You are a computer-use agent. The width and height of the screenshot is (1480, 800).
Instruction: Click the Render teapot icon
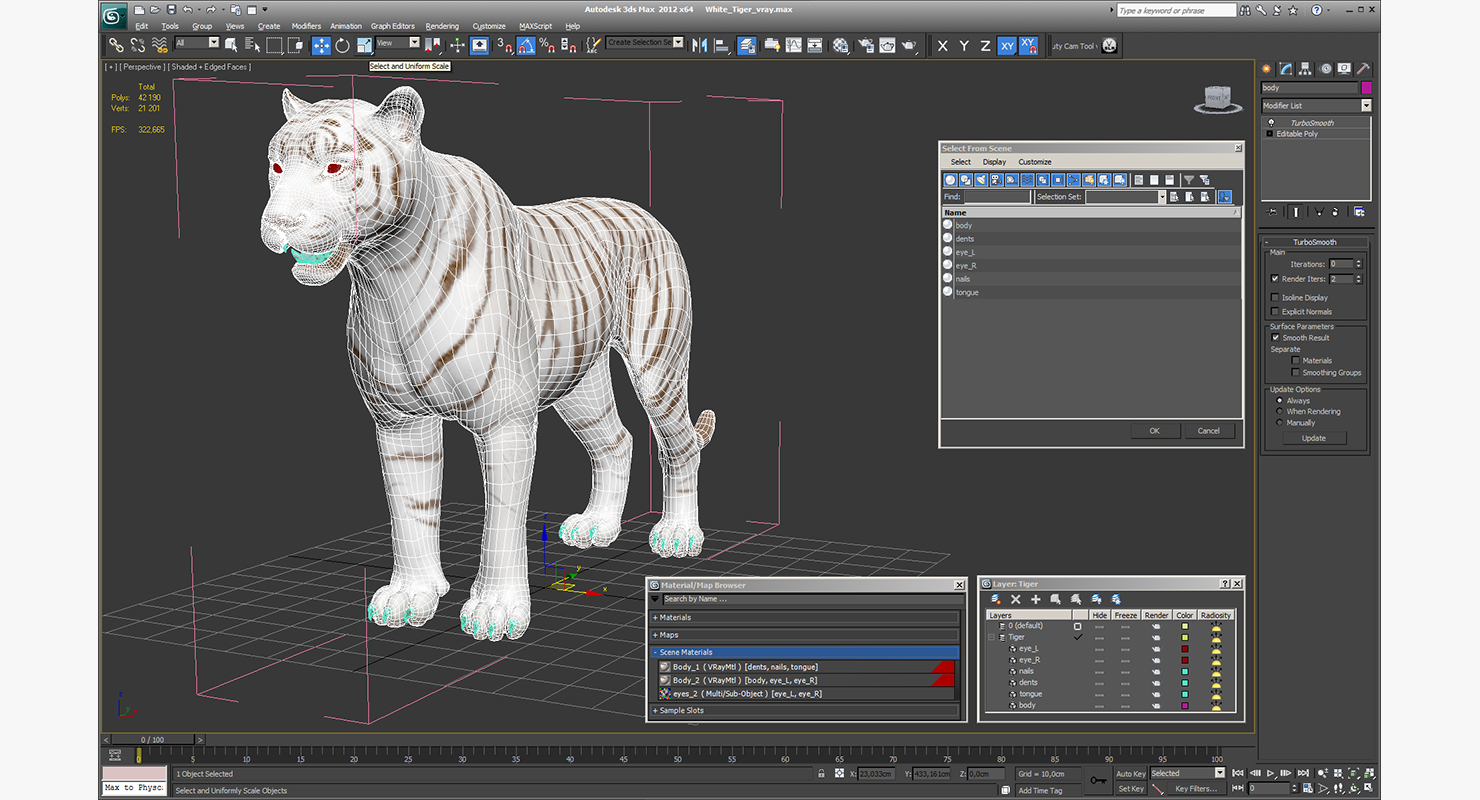tap(909, 45)
